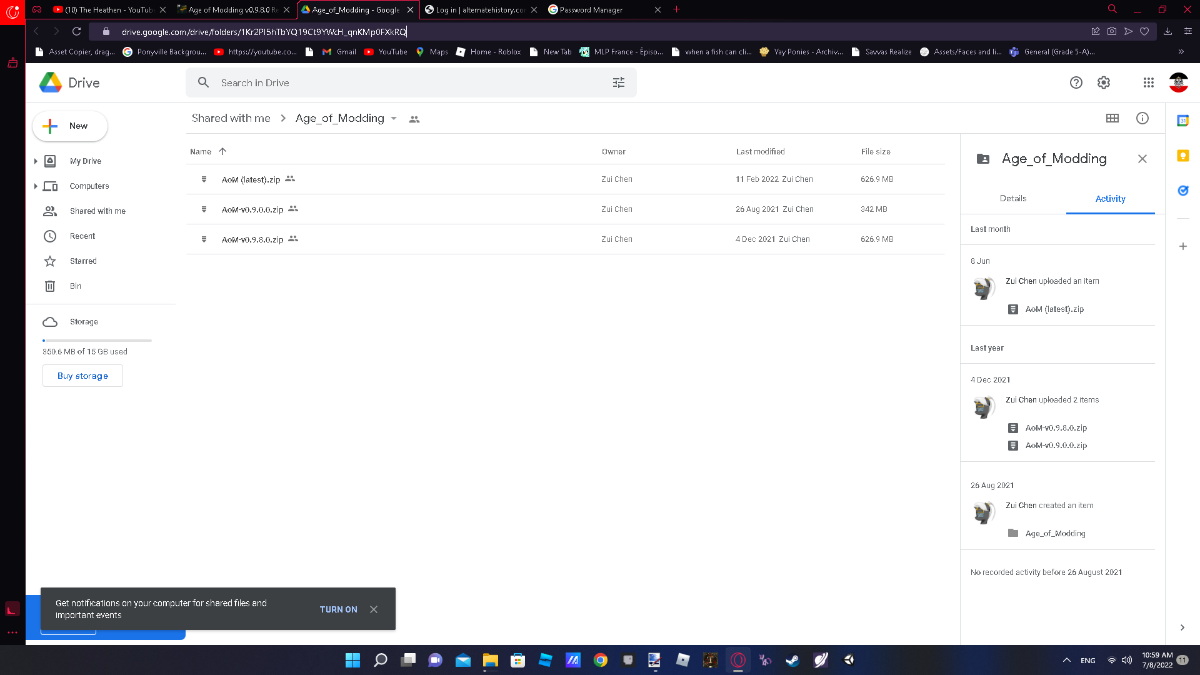Switch to Password Manager tab

pyautogui.click(x=606, y=9)
